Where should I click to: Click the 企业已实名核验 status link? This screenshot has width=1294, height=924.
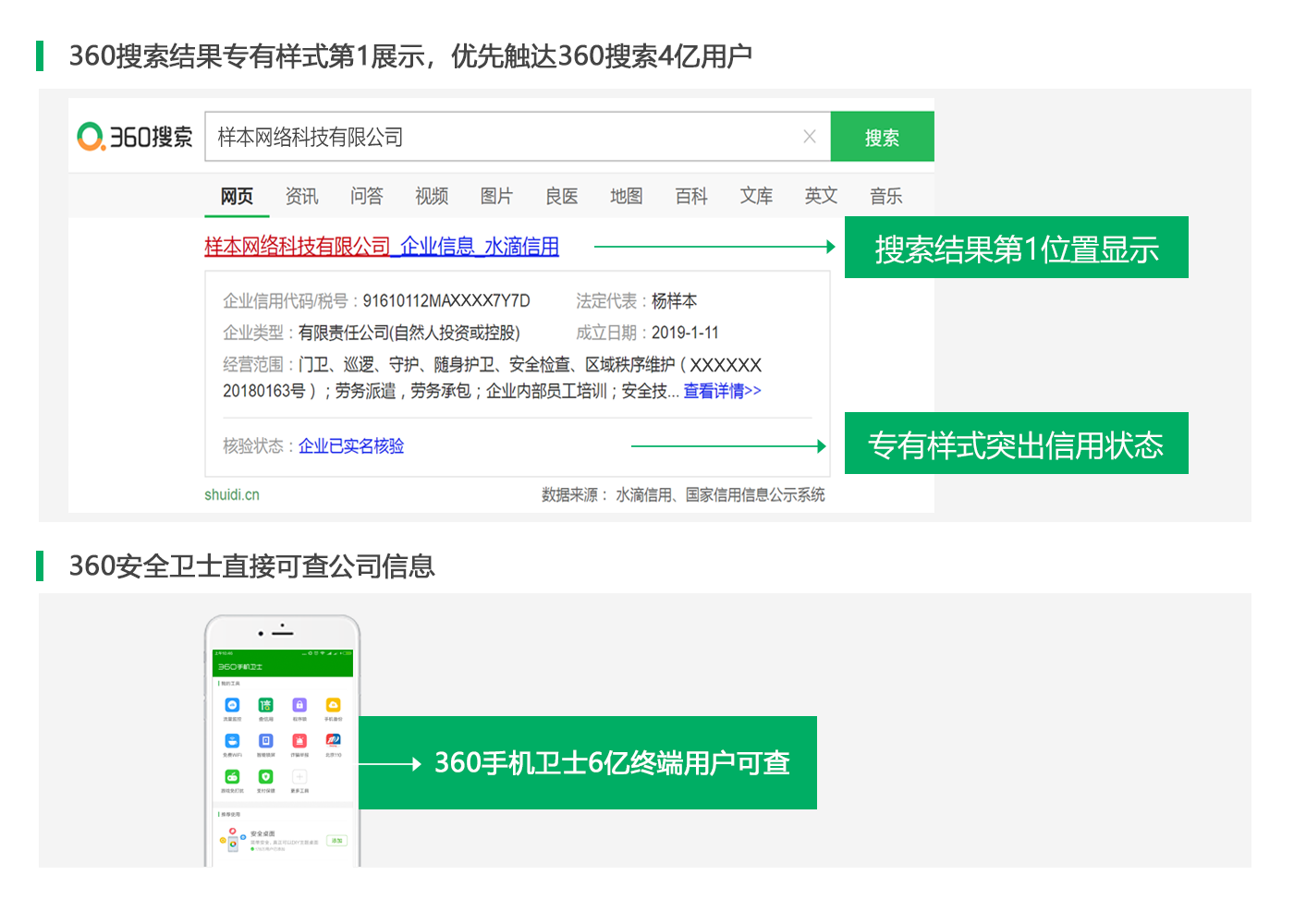(351, 446)
